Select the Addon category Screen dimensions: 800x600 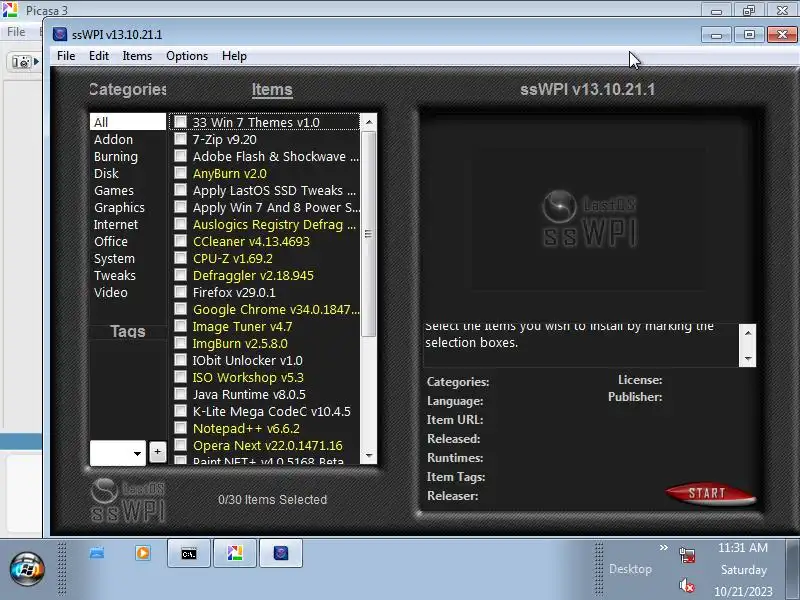(x=128, y=139)
